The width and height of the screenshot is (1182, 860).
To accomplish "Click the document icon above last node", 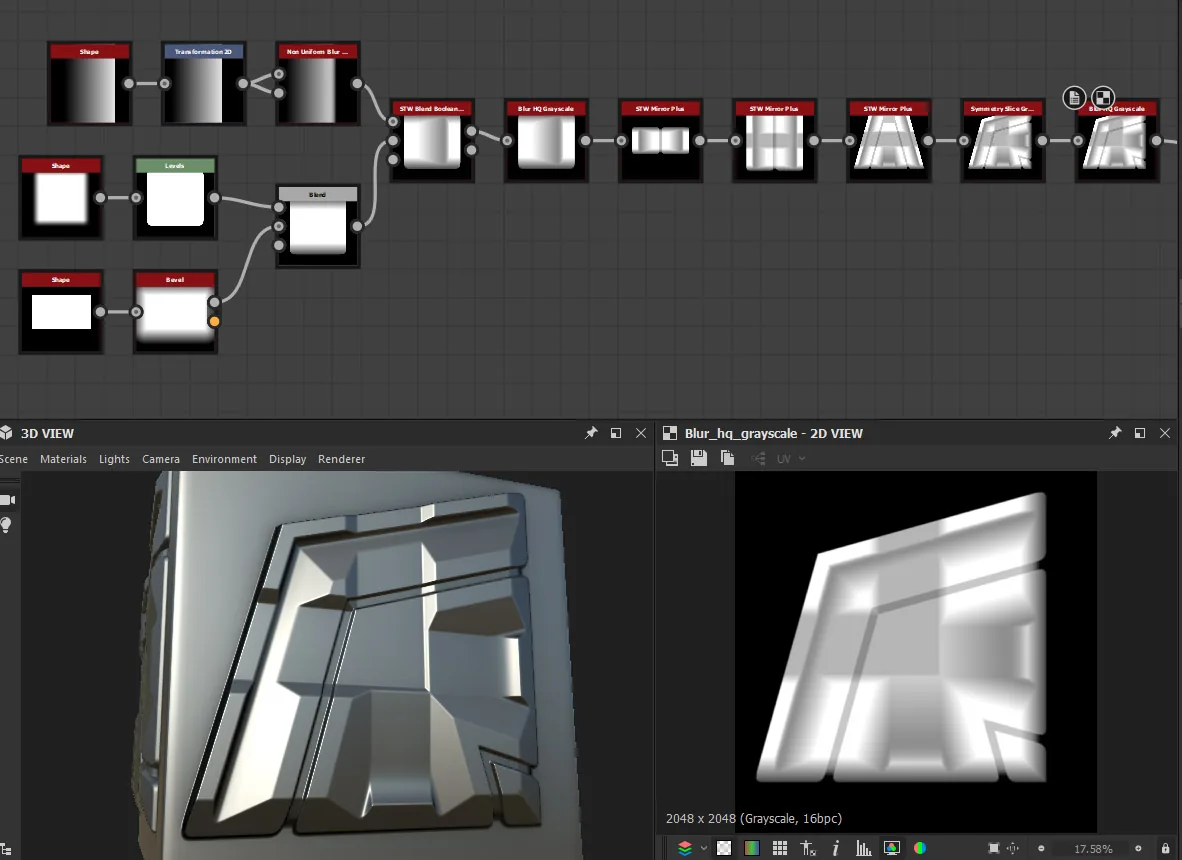I will click(1074, 97).
